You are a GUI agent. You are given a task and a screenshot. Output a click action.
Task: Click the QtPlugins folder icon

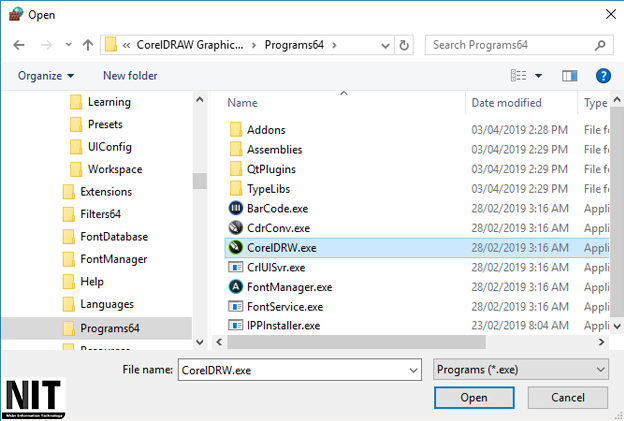(236, 169)
